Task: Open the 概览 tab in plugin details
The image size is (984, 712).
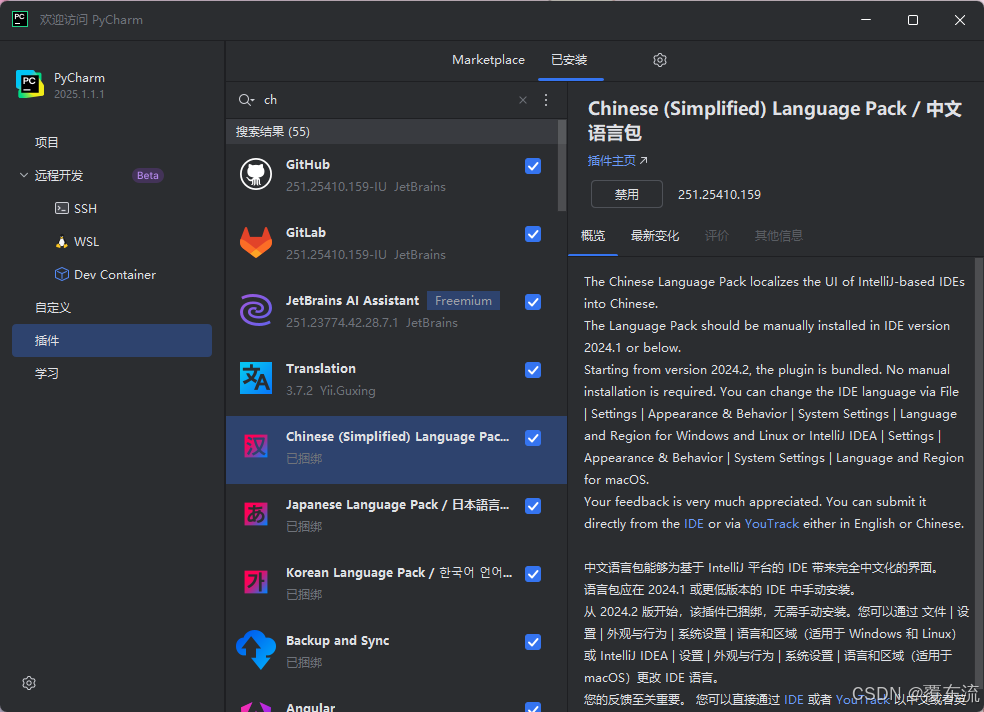Action: (593, 235)
